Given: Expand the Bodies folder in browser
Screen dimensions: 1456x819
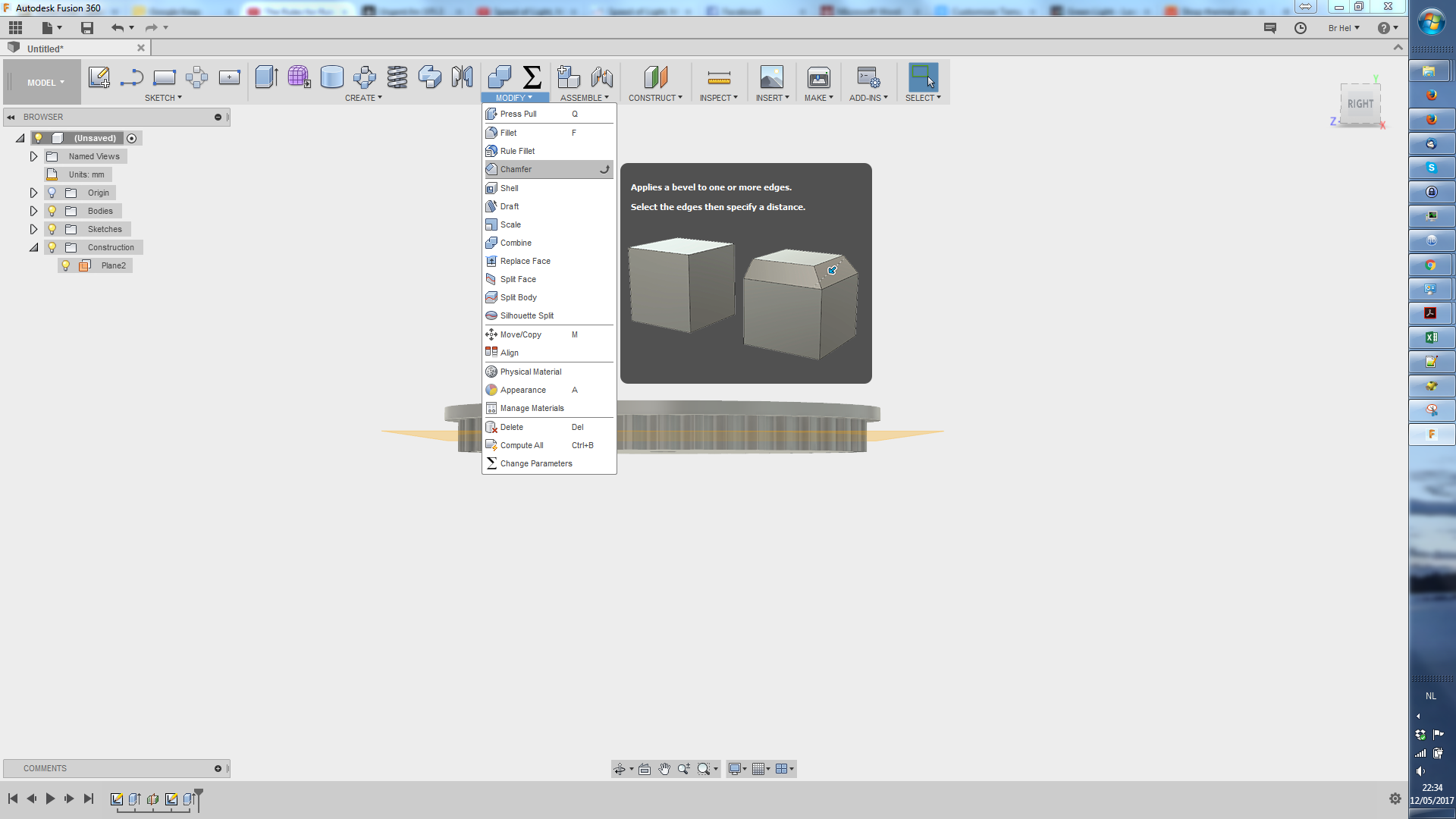Looking at the screenshot, I should (33, 210).
